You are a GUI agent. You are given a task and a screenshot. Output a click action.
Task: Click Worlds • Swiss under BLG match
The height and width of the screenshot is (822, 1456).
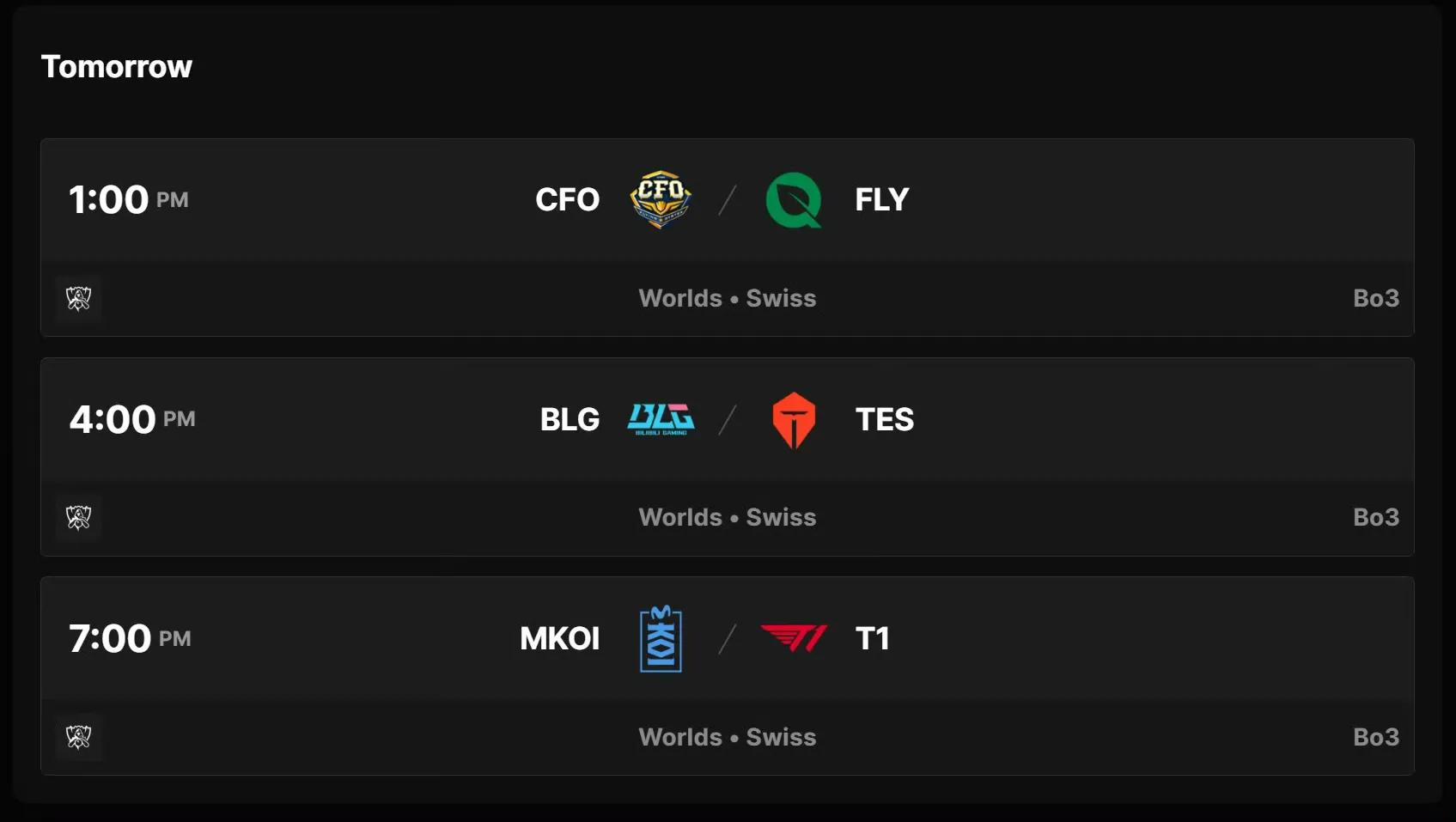pos(727,517)
